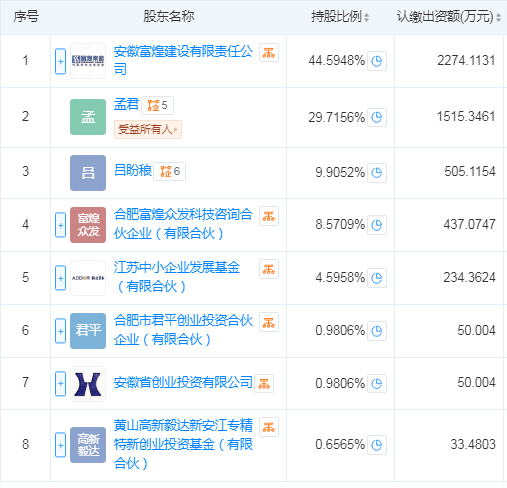Select the 29.7156% shareholding value
507x488 pixels.
click(x=337, y=117)
